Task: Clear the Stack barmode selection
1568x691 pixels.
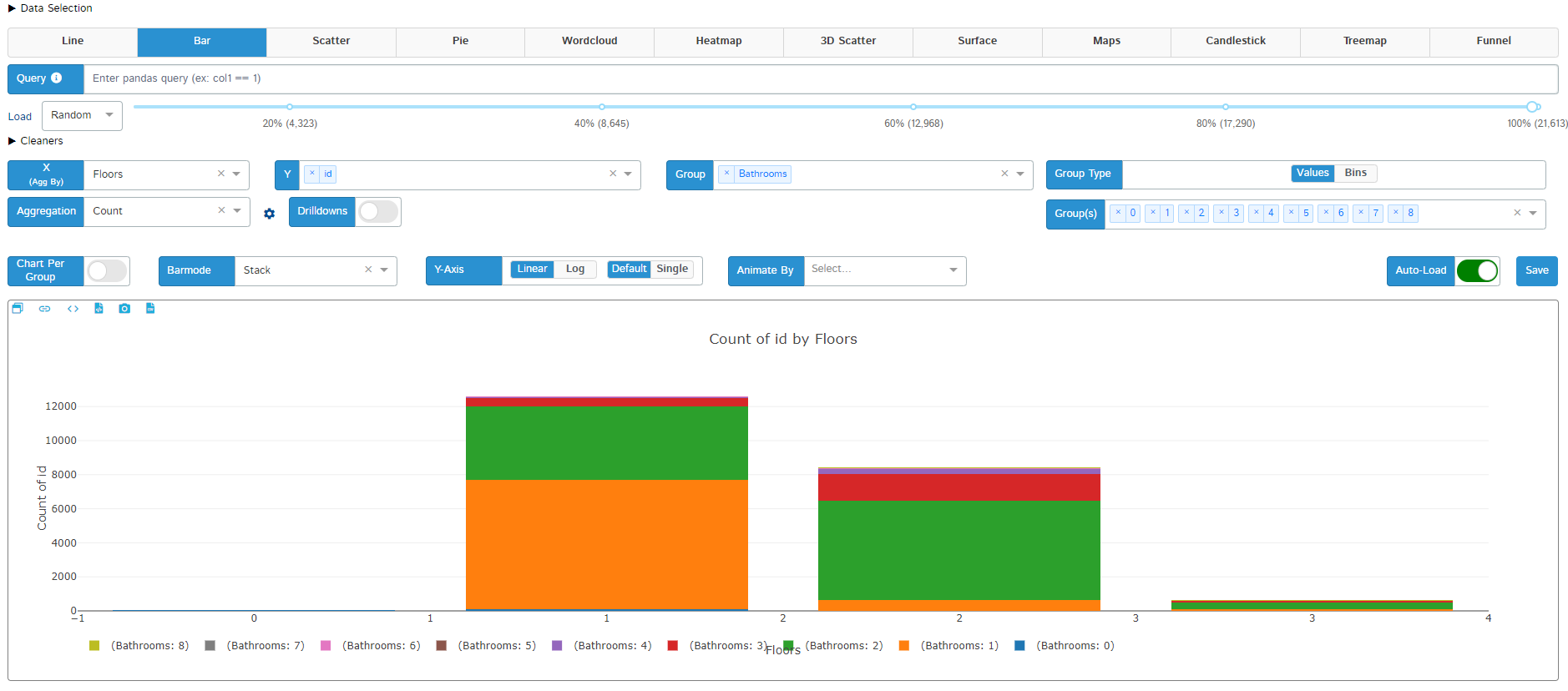Action: [x=368, y=270]
